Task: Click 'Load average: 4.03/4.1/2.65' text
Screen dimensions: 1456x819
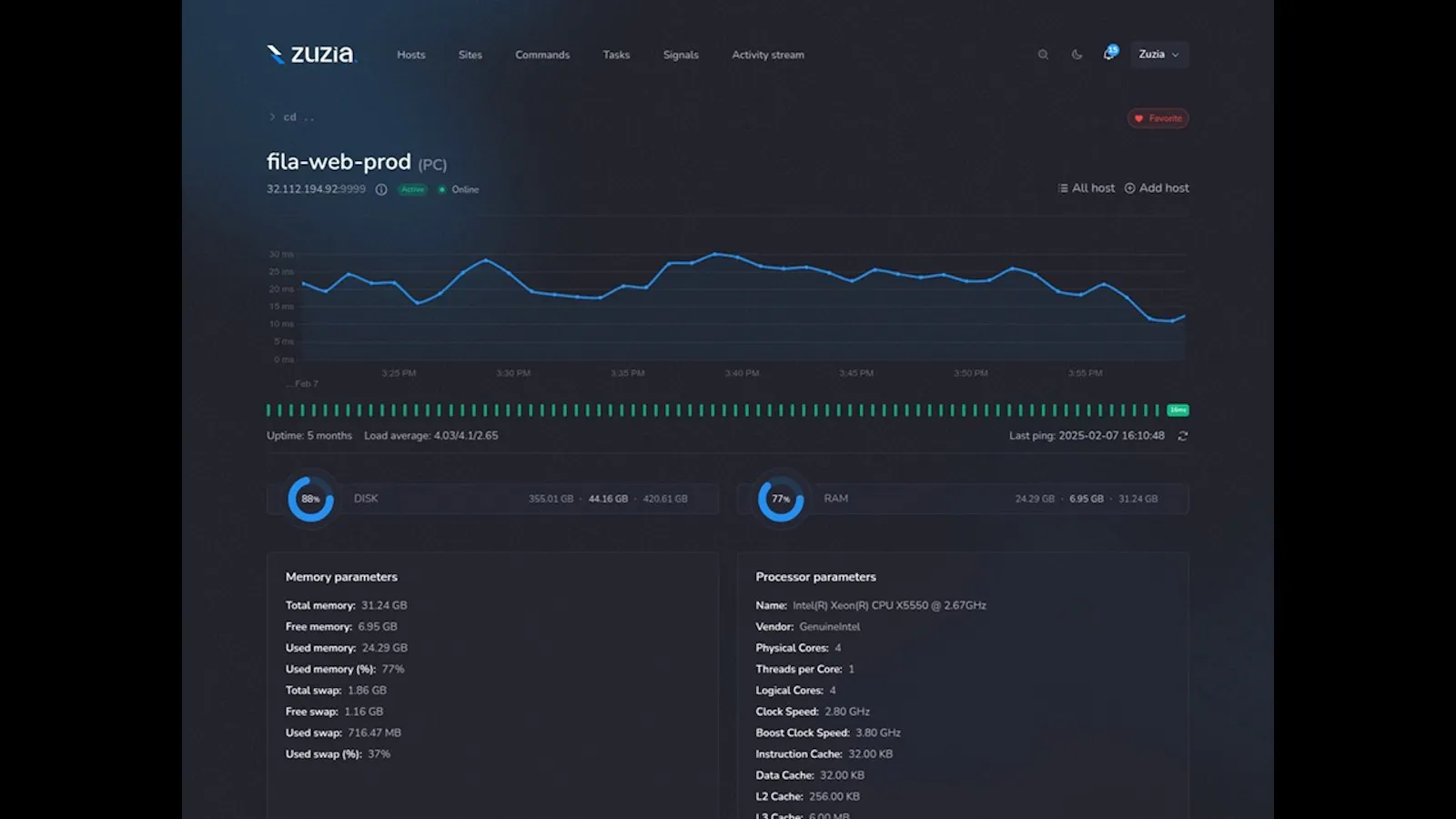Action: coord(431,436)
